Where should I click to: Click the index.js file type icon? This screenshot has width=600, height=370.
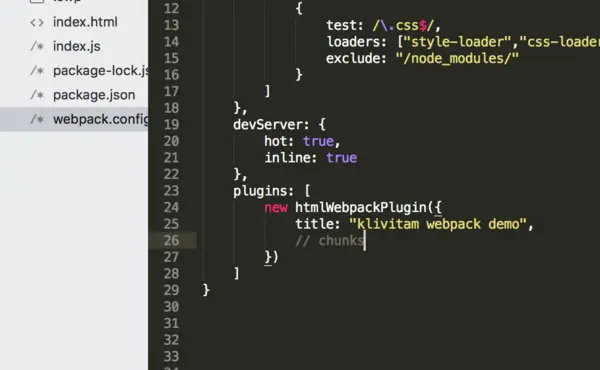(x=37, y=47)
